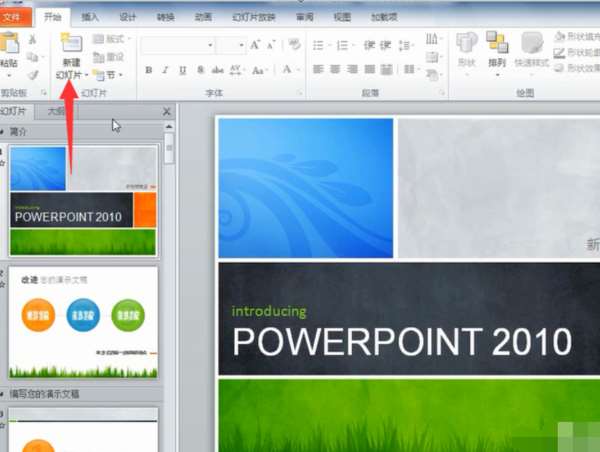Viewport: 600px width, 452px height.
Task: Click the Decrease Indent icon
Action: 369,46
